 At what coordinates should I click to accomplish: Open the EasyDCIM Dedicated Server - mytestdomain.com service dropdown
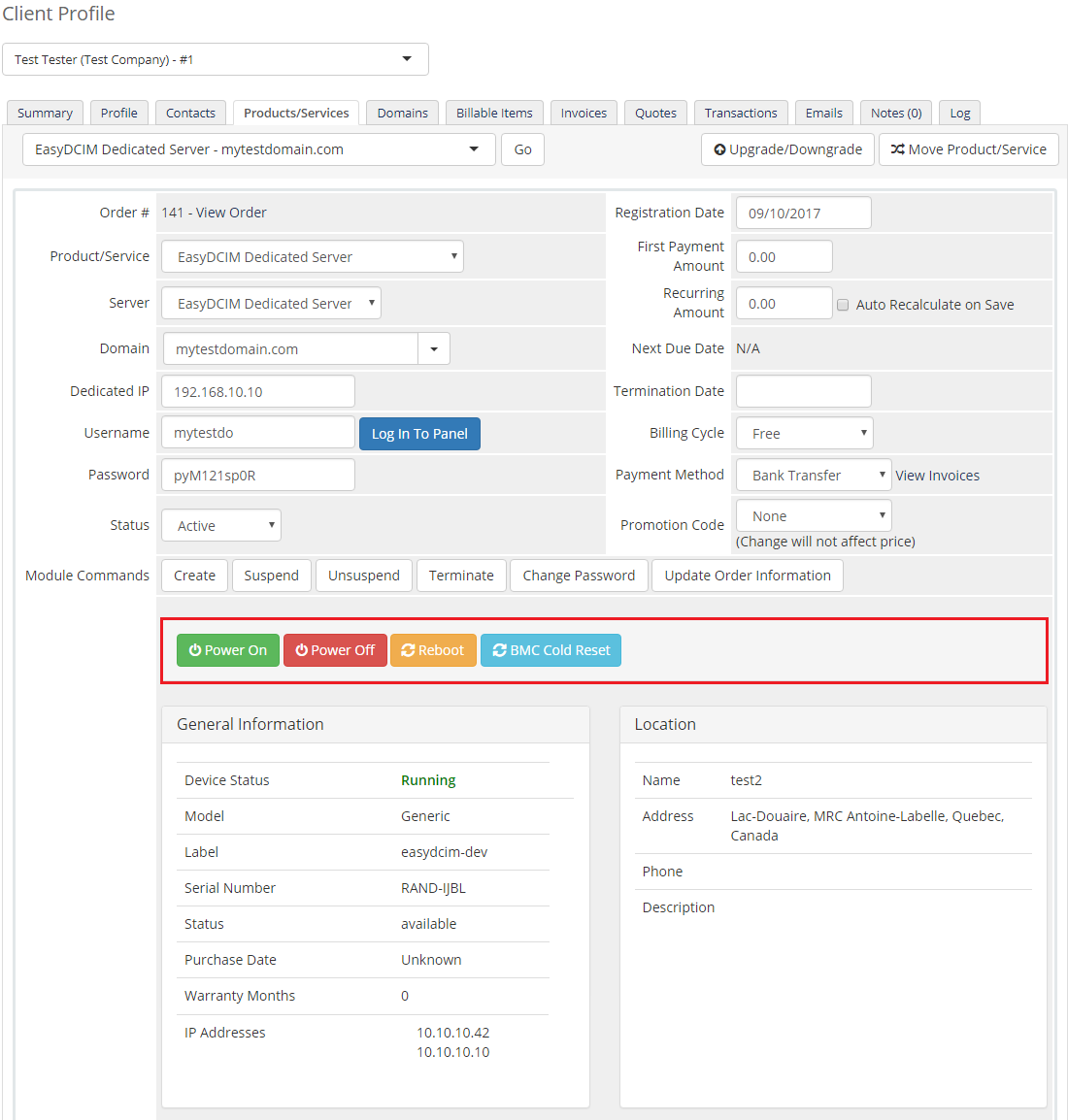click(x=258, y=149)
